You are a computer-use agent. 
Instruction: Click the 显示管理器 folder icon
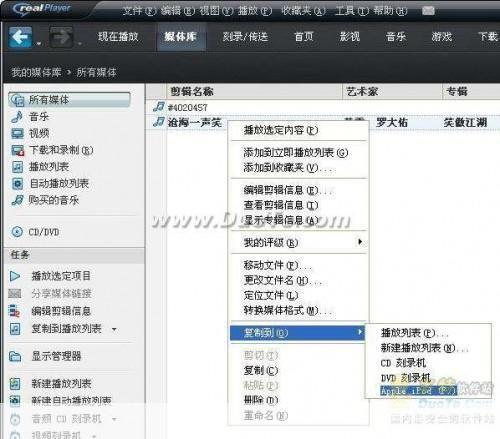15,356
